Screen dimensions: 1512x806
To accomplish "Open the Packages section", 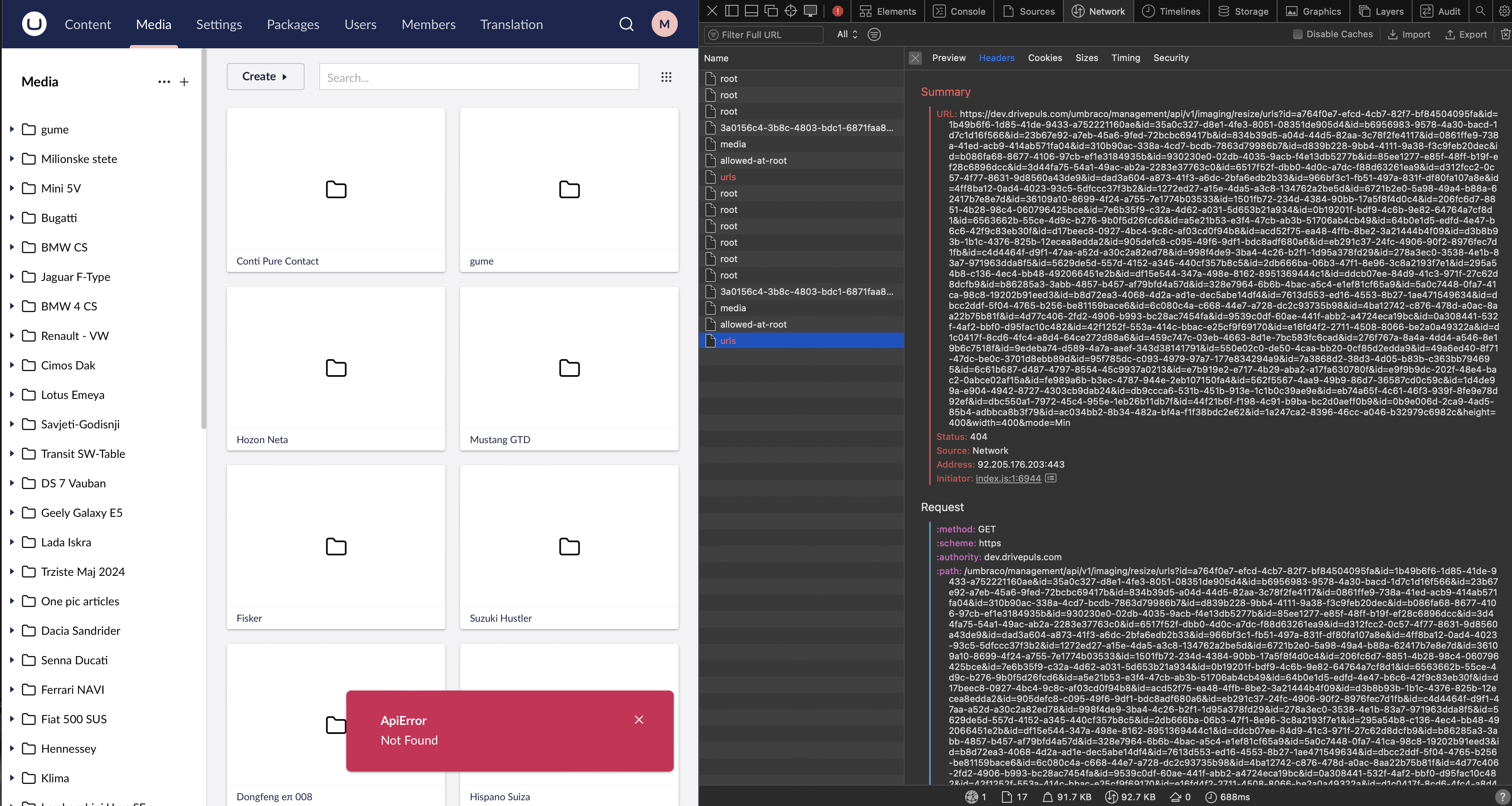I will (293, 24).
